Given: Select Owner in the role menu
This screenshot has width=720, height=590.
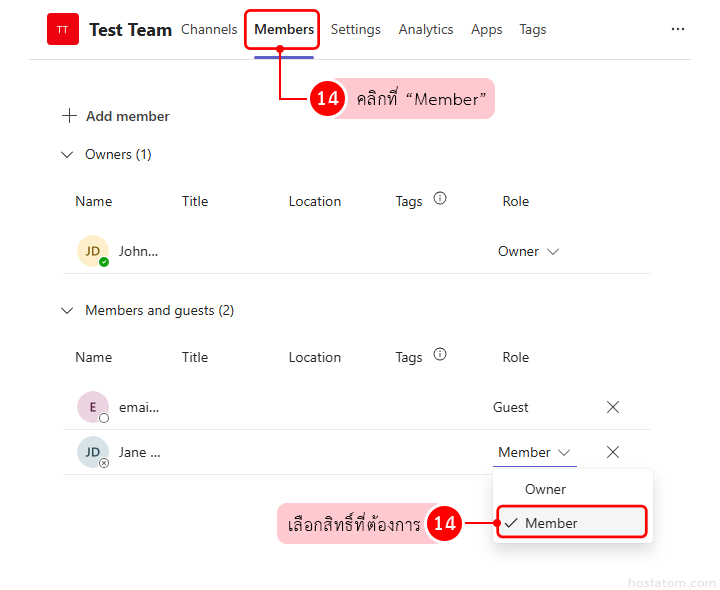Looking at the screenshot, I should (545, 489).
